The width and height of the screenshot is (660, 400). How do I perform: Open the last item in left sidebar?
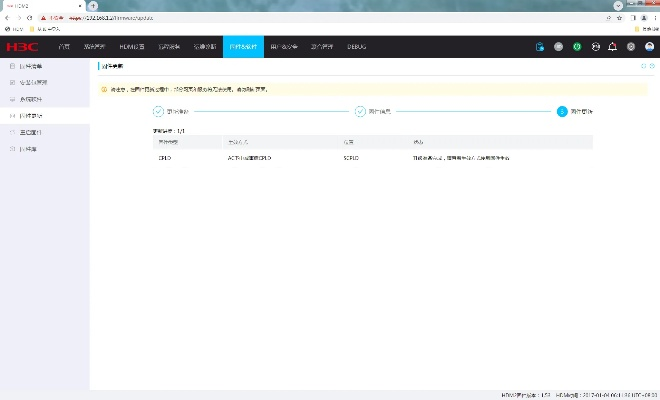pos(29,149)
